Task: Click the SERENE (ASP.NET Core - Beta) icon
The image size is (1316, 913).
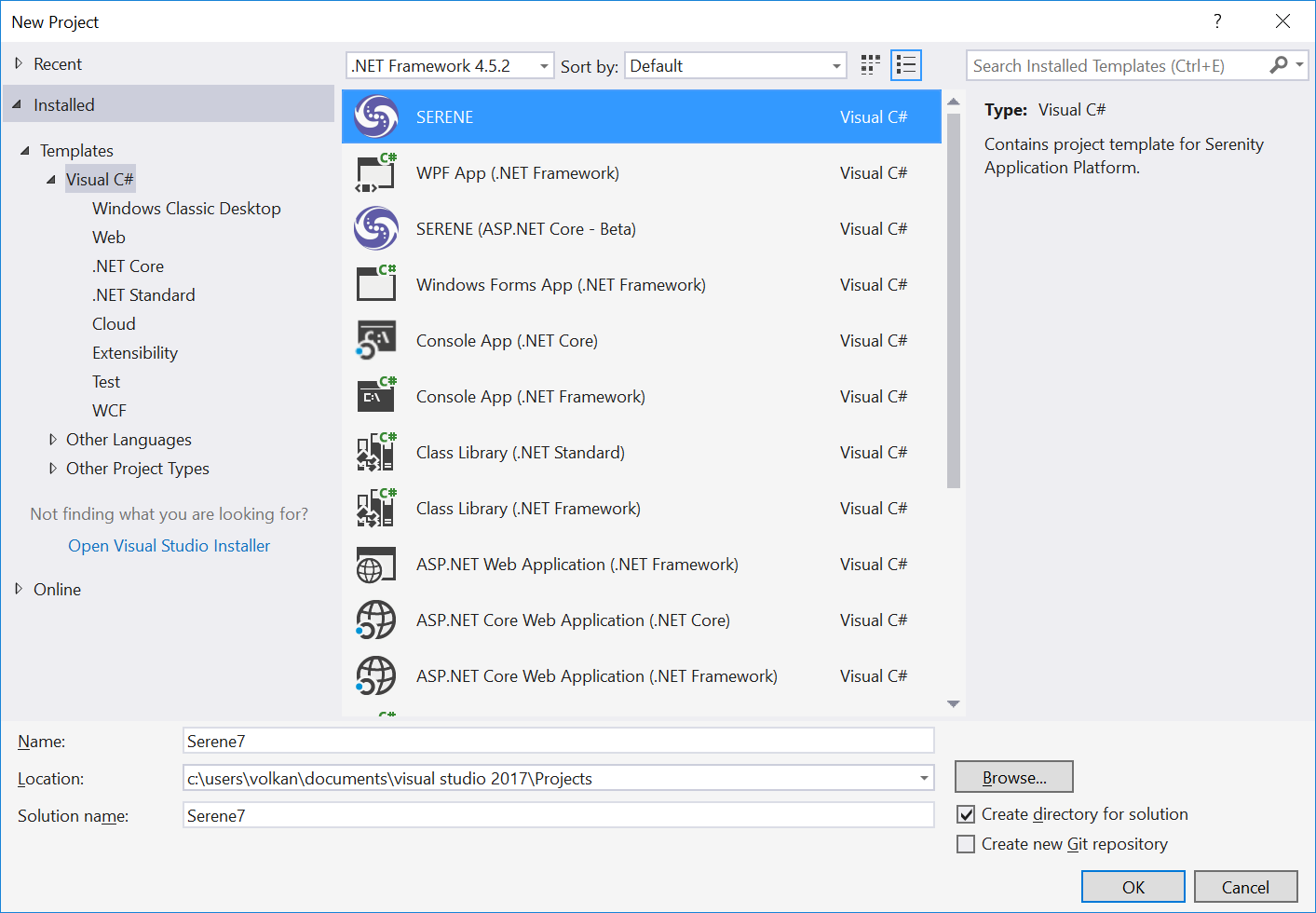Action: coord(376,229)
